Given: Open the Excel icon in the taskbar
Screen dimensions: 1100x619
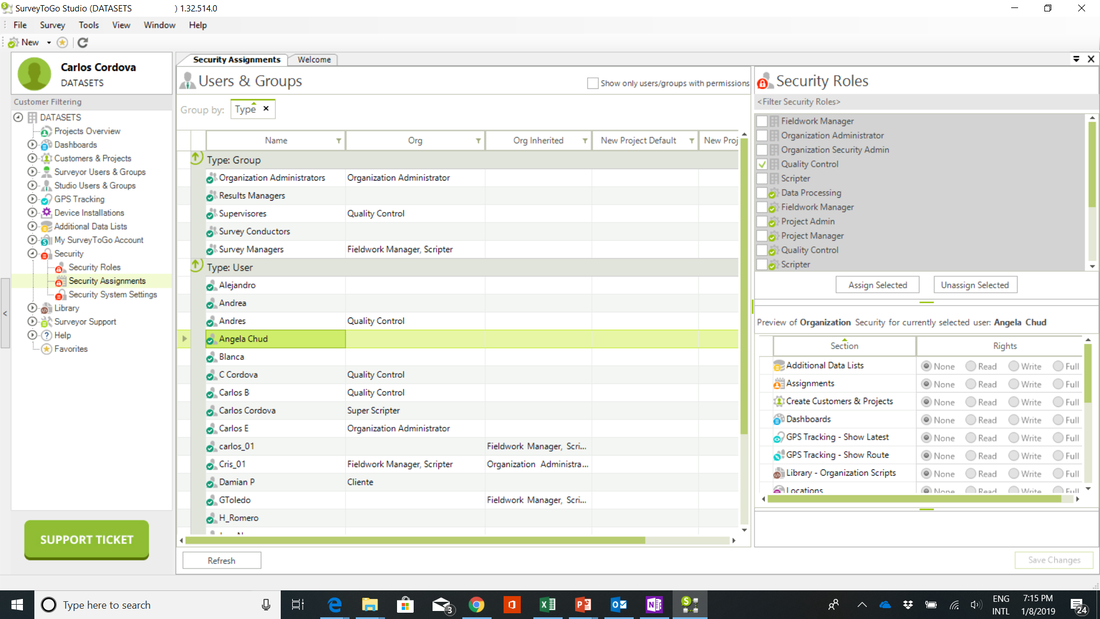Looking at the screenshot, I should (x=547, y=604).
